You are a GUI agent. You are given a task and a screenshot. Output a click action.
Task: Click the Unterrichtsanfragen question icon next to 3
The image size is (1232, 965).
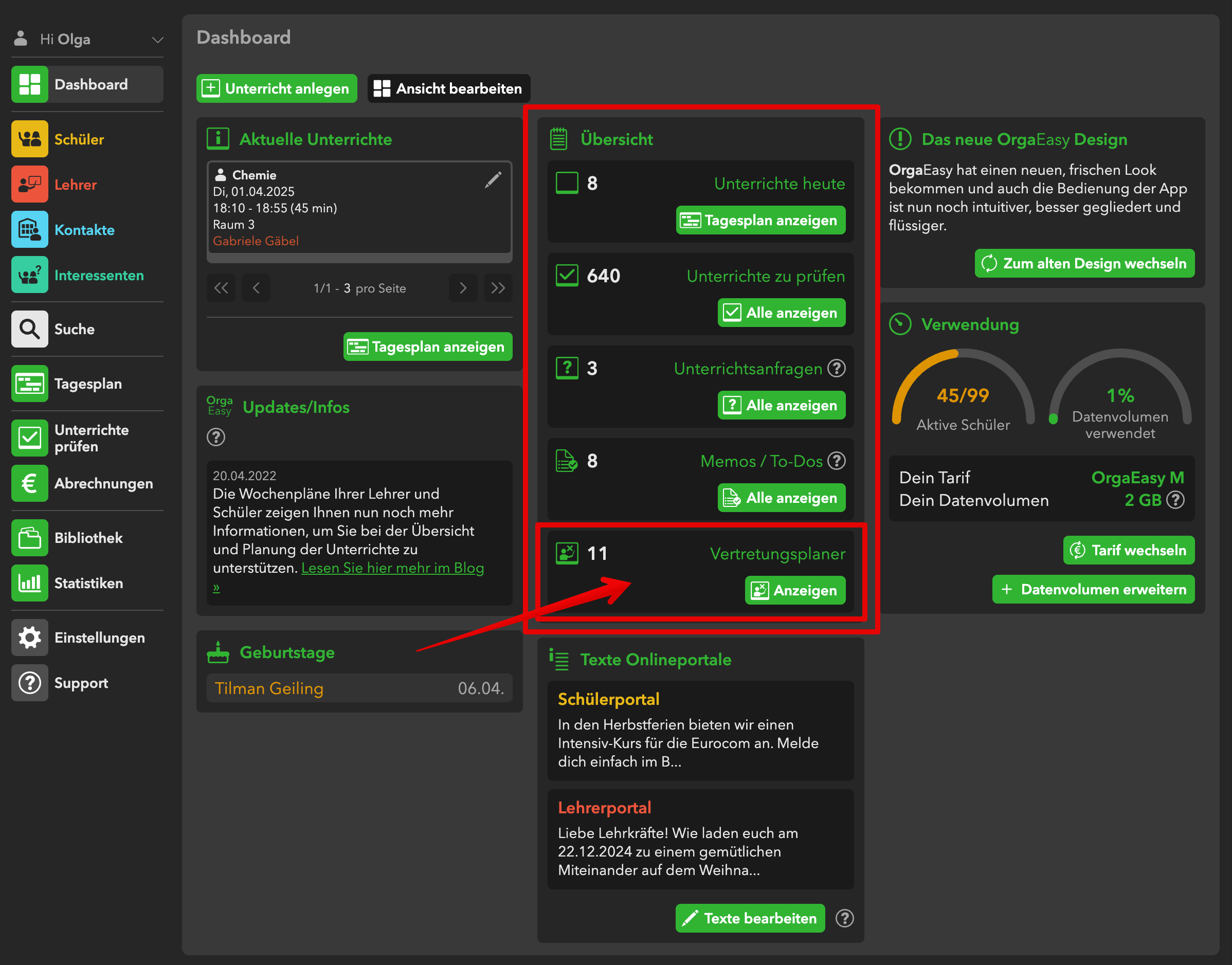click(x=567, y=368)
